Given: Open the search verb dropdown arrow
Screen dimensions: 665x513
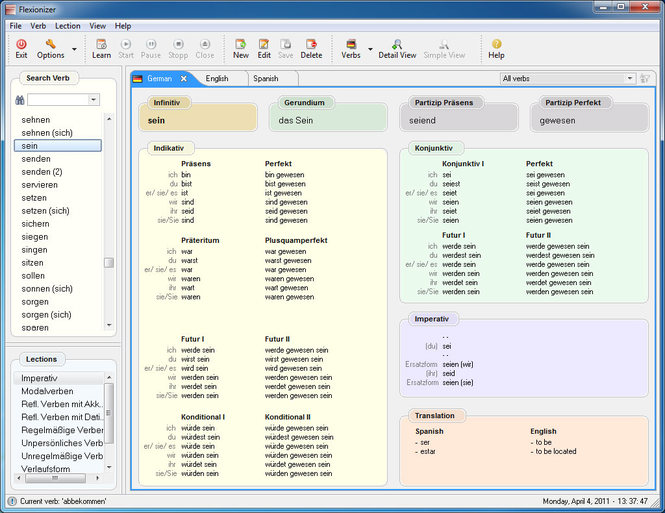Looking at the screenshot, I should [93, 100].
